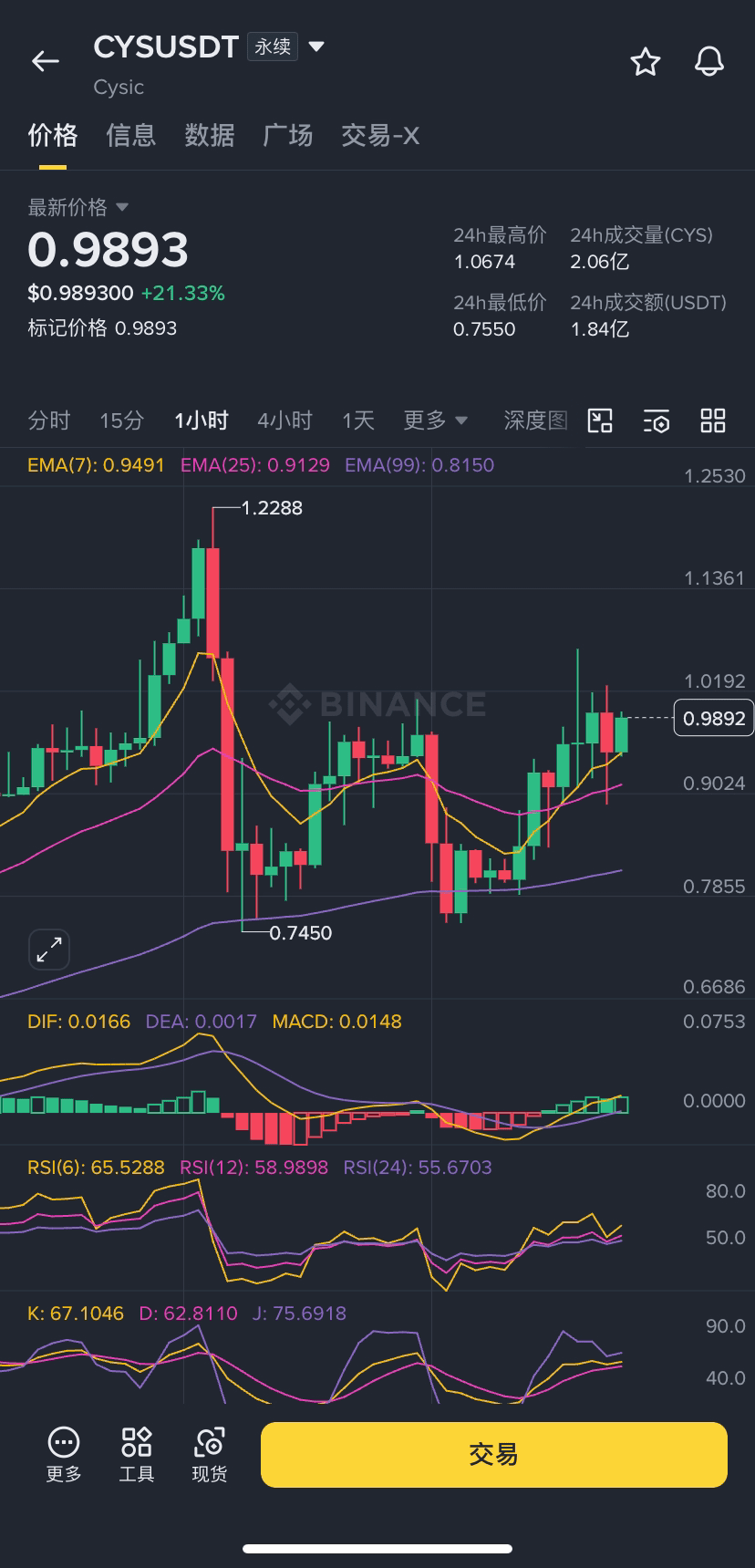Switch to the 信息 tab
The image size is (755, 1568).
click(131, 136)
